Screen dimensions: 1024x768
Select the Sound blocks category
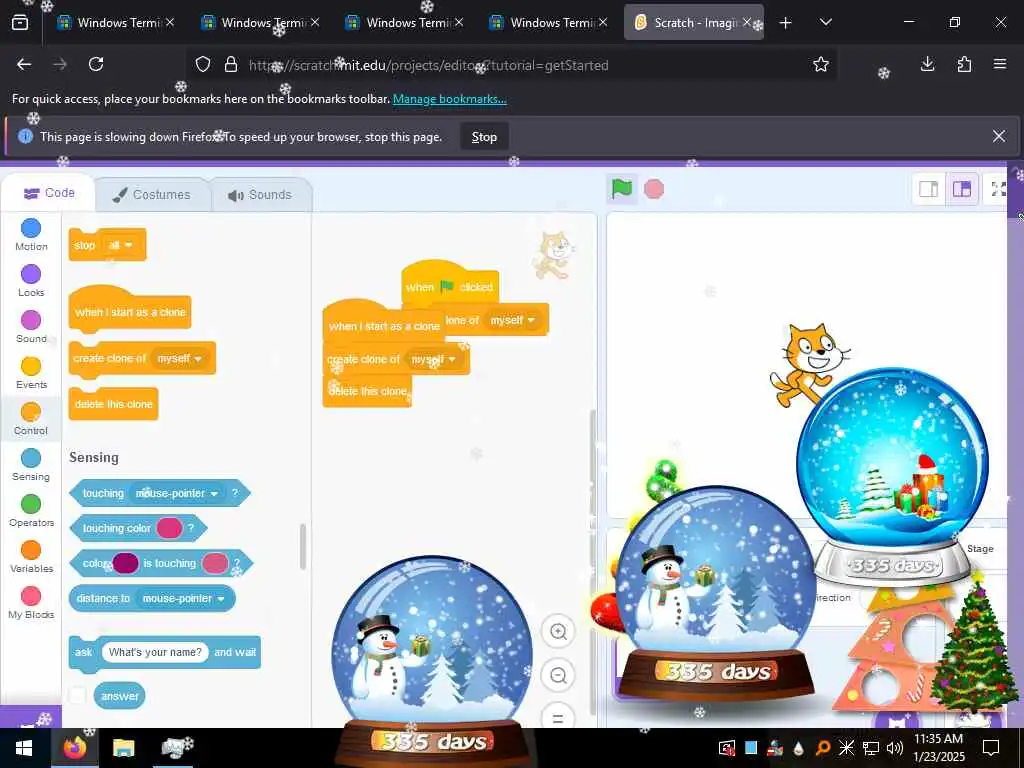pos(31,327)
